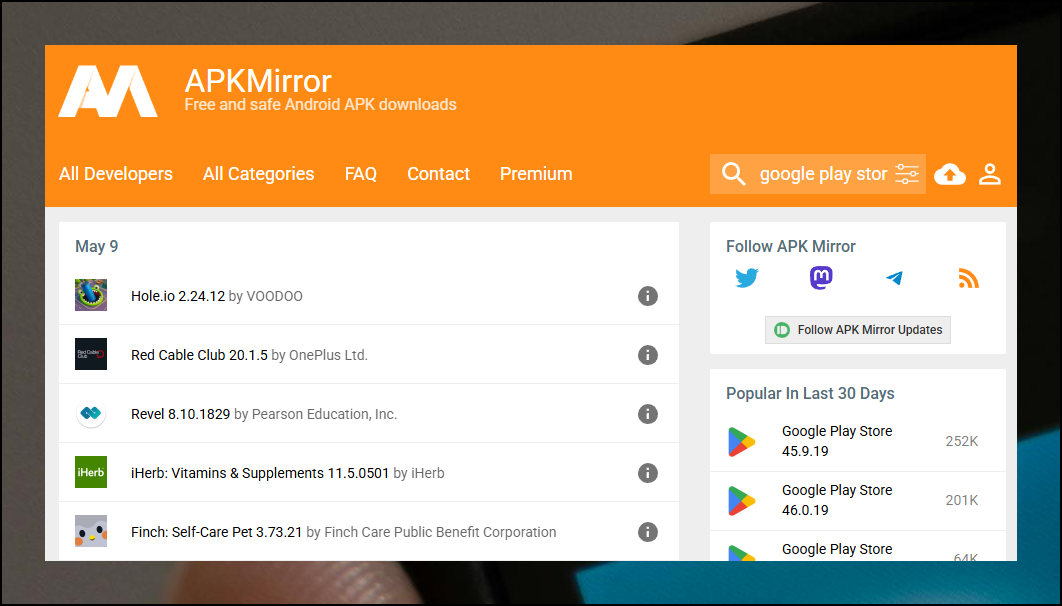Click the Follow APK Mirror Updates button
Viewport: 1062px width, 606px height.
point(857,330)
